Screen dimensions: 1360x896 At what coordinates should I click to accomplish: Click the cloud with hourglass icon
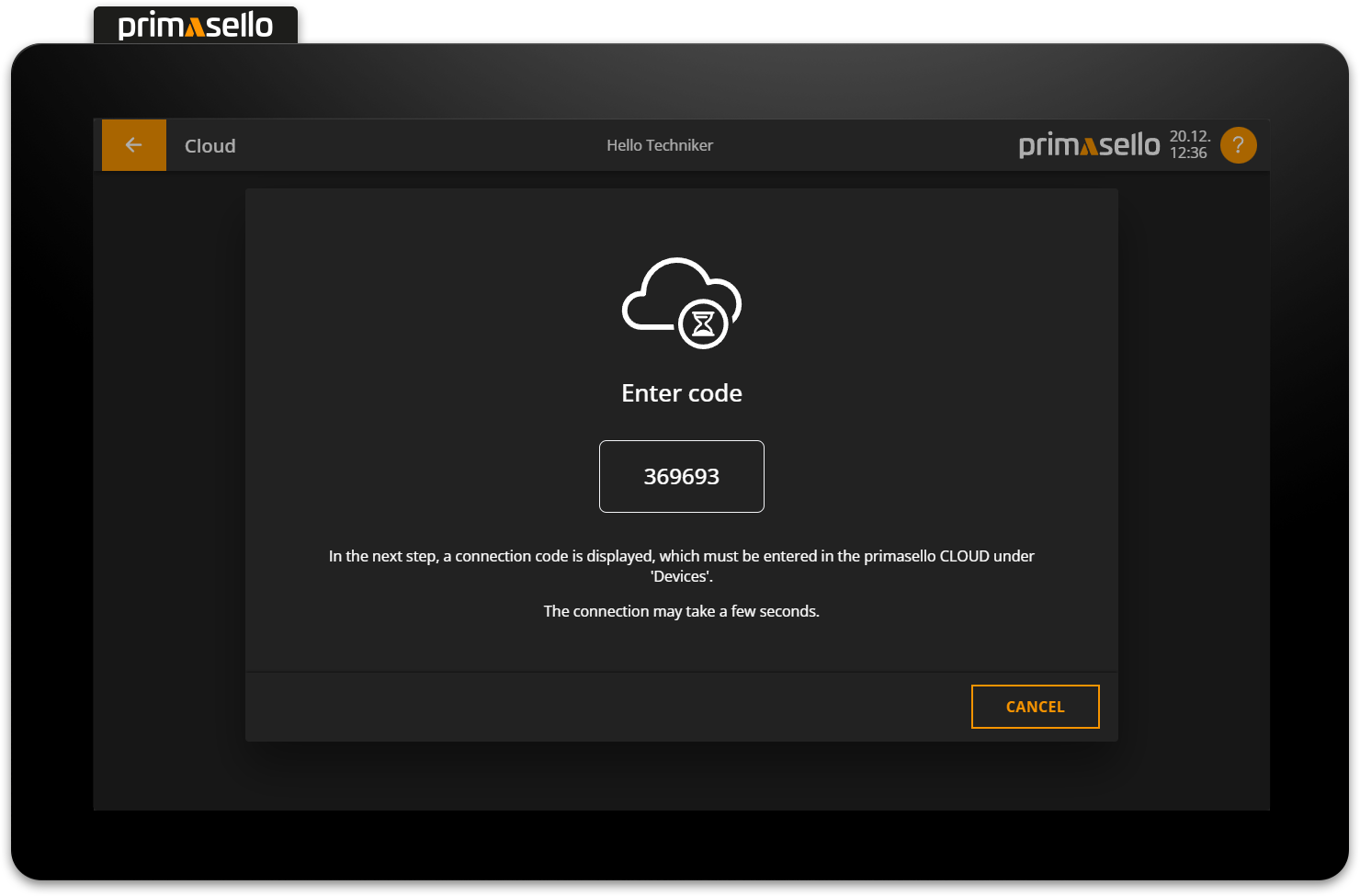[x=682, y=303]
